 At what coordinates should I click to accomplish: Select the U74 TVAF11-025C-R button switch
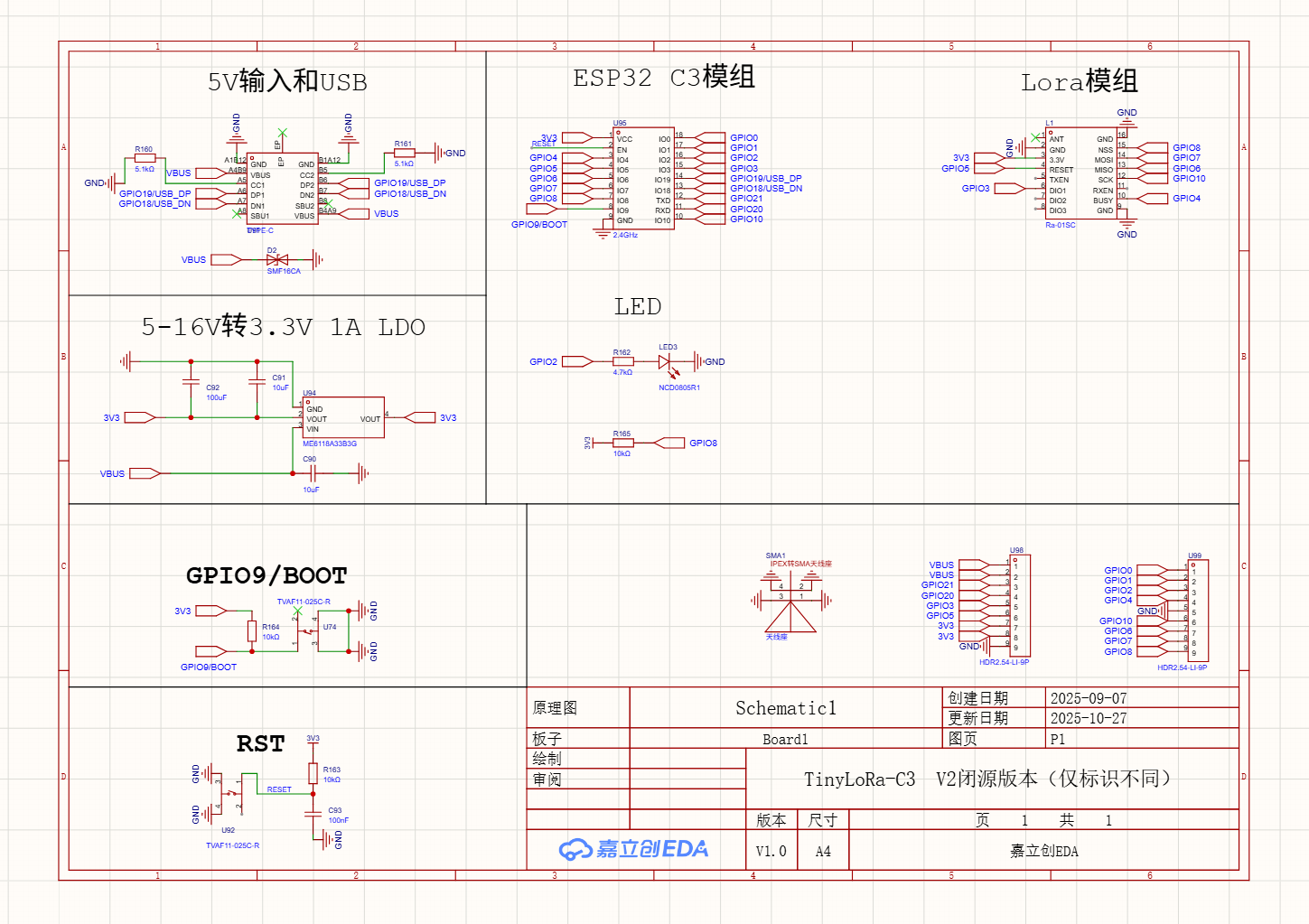pos(308,631)
